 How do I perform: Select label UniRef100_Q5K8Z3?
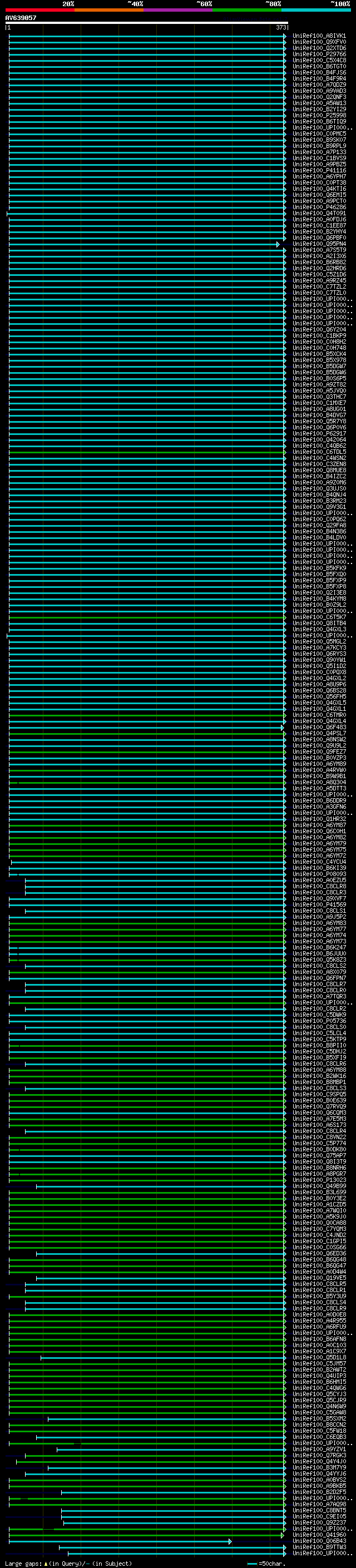(319, 960)
